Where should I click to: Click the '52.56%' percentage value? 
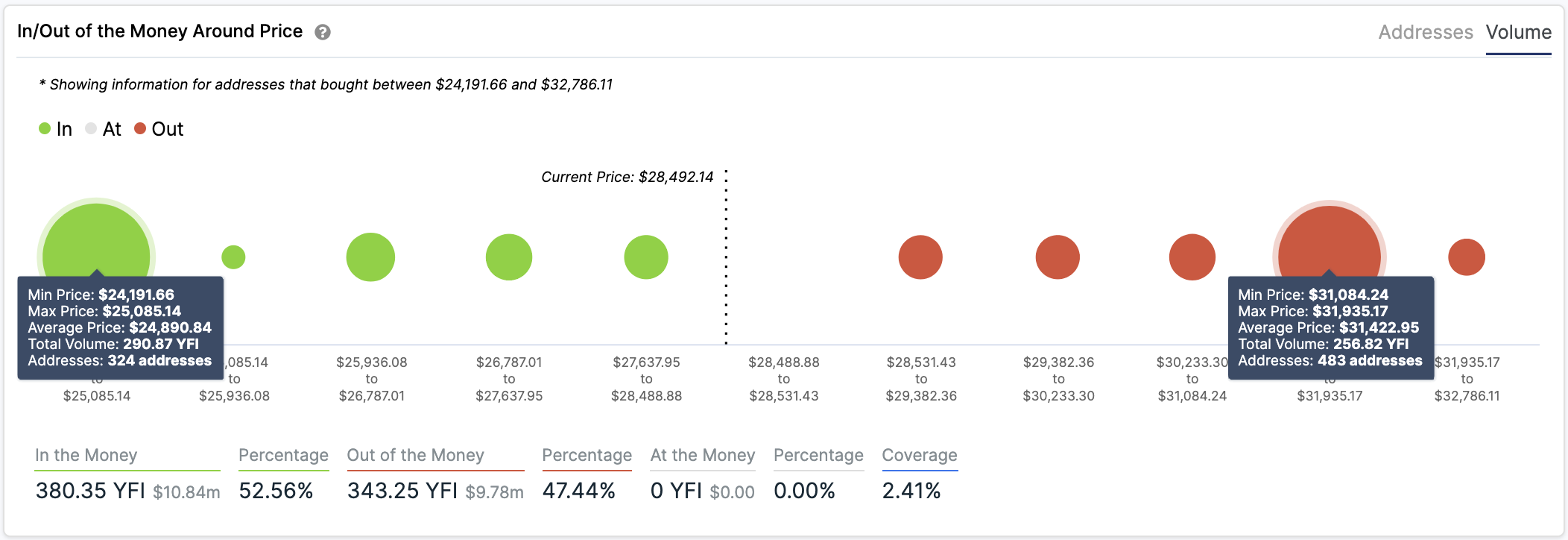pyautogui.click(x=276, y=491)
